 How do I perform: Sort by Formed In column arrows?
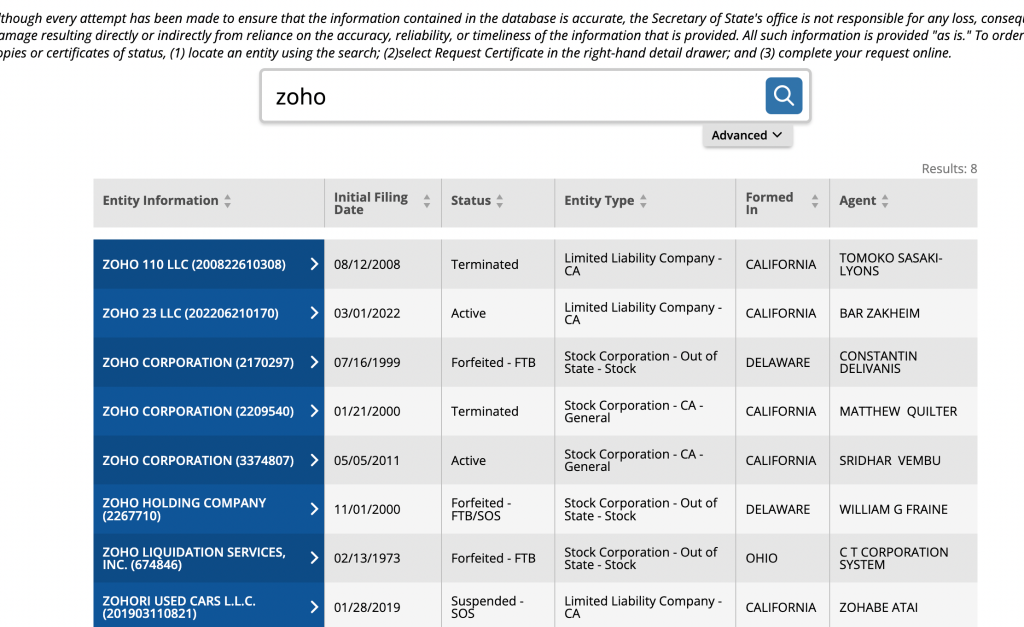[x=815, y=201]
